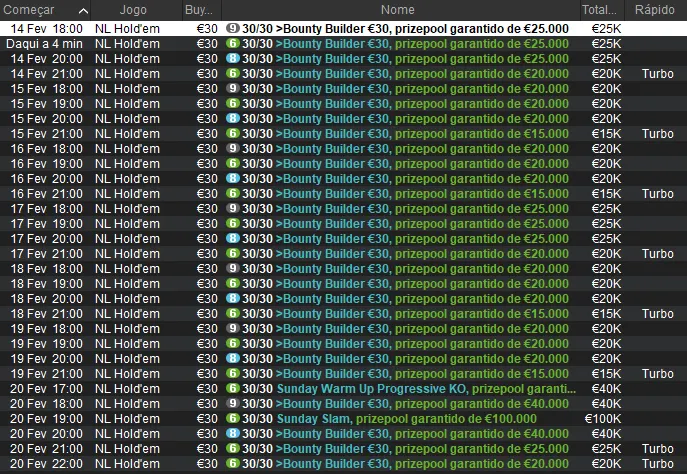Click the 8-max icon on 15 Fev 20:00 row
Screen dimensions: 687x474
pos(233,118)
